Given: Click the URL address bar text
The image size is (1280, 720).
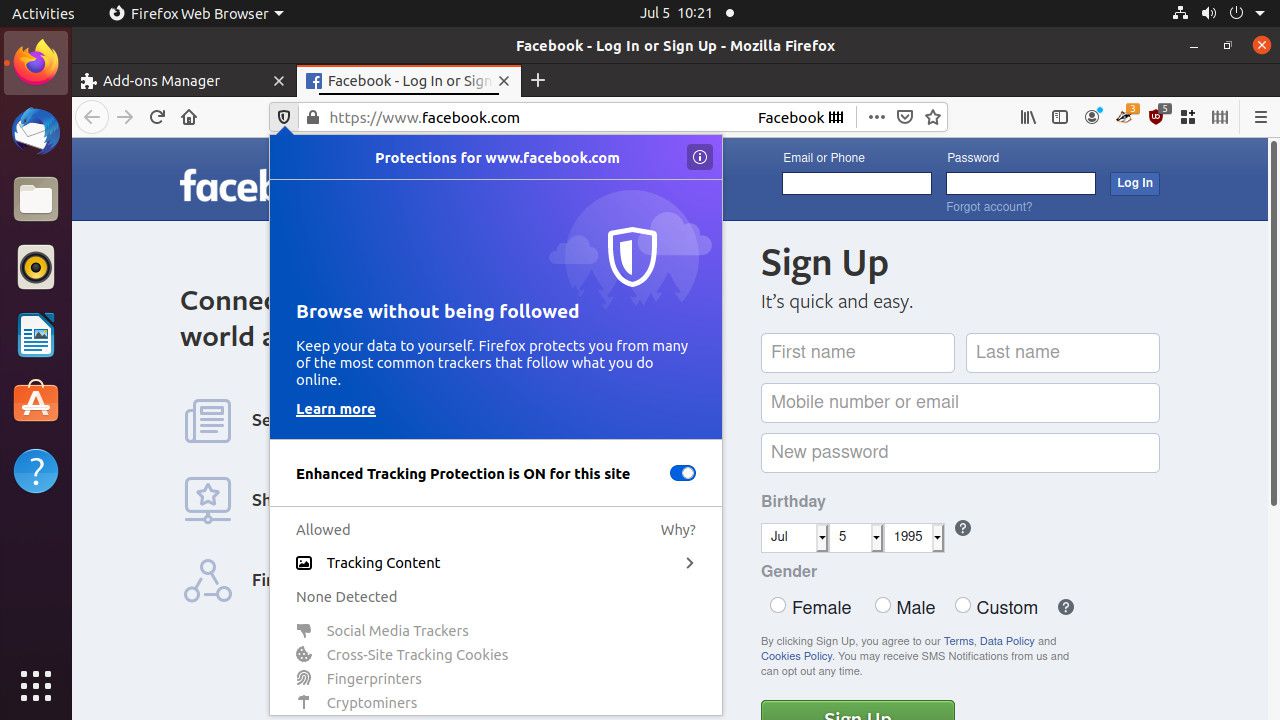Looking at the screenshot, I should [424, 117].
